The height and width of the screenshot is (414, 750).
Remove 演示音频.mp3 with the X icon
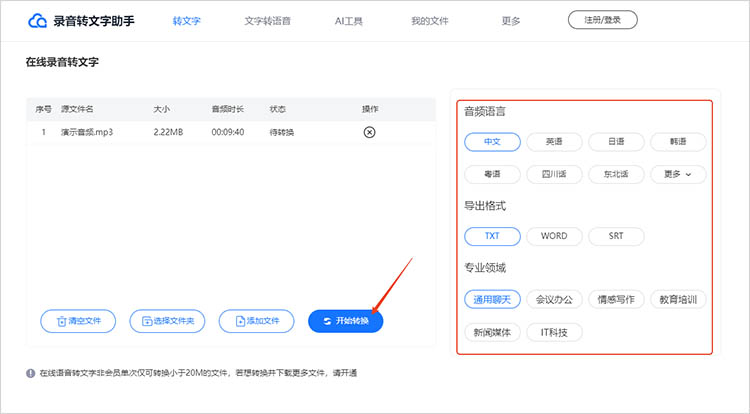tap(369, 132)
